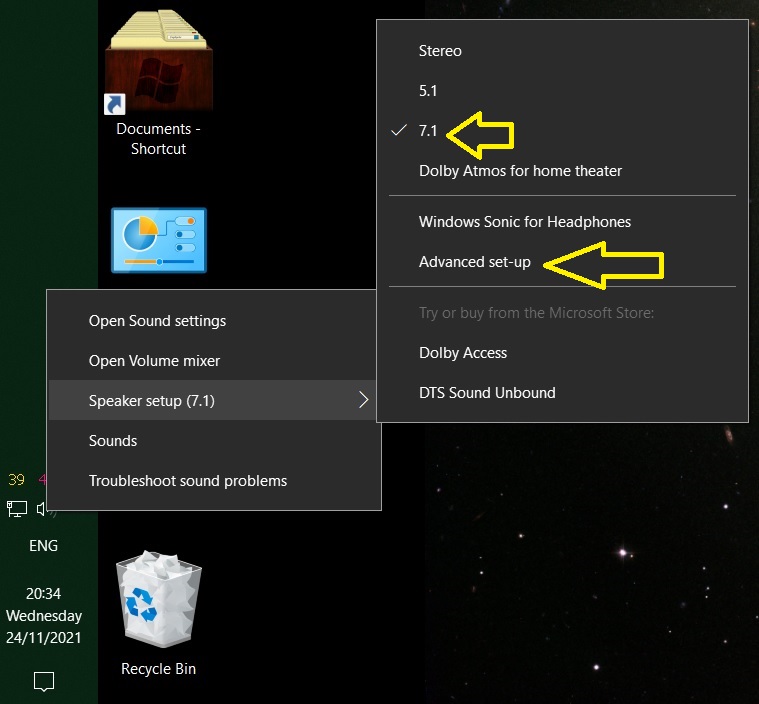Open Dolby Access store link
This screenshot has height=704, width=759.
462,353
